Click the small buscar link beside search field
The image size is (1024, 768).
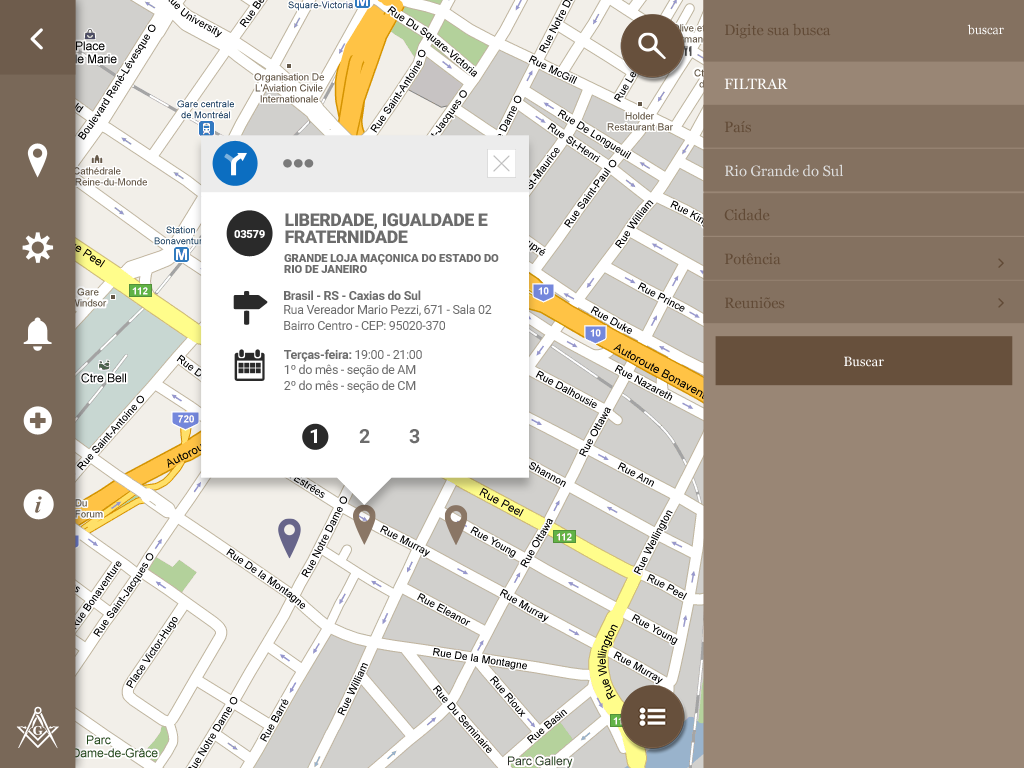coord(985,30)
